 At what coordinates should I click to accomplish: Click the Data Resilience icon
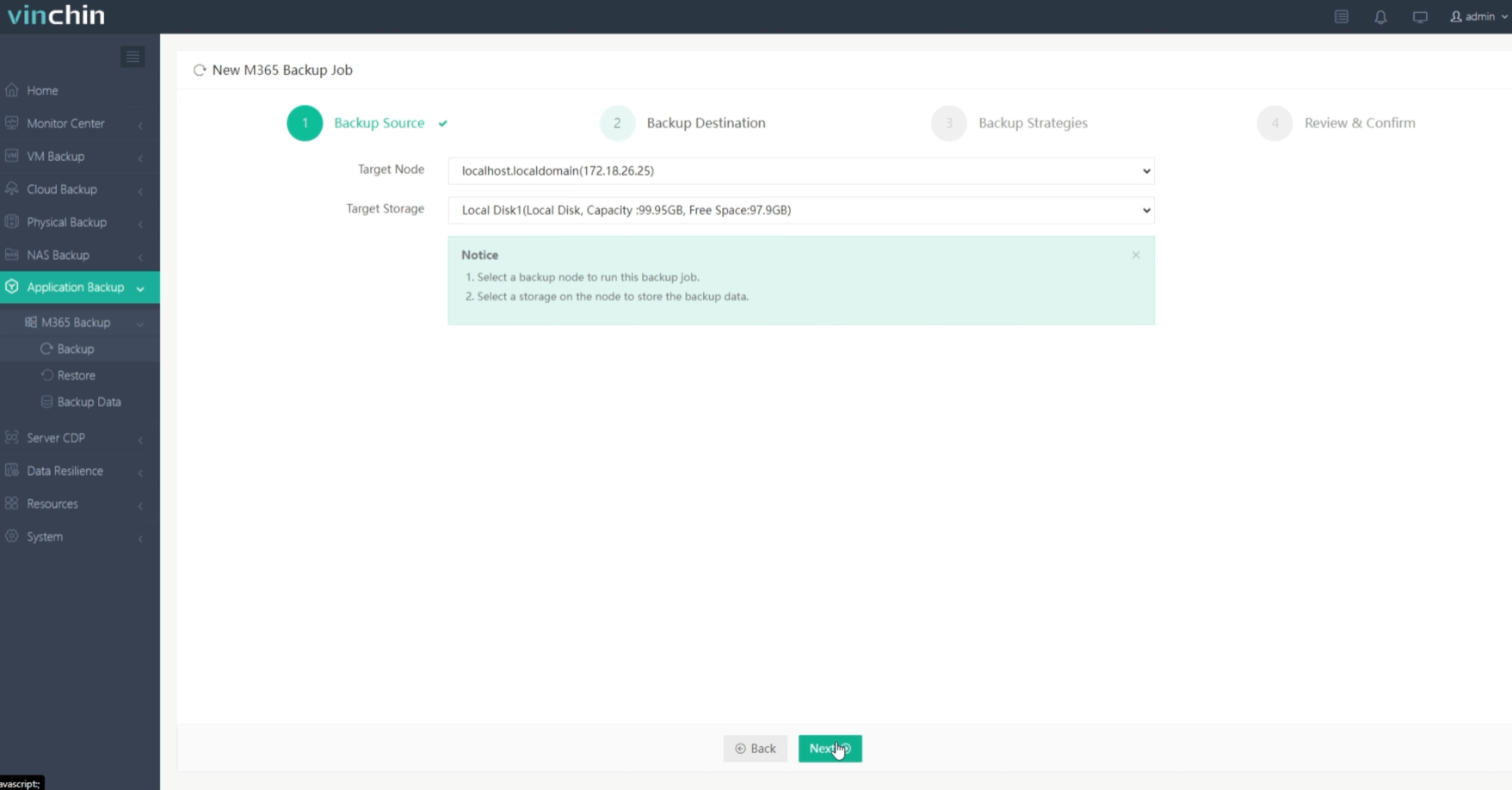(x=12, y=470)
